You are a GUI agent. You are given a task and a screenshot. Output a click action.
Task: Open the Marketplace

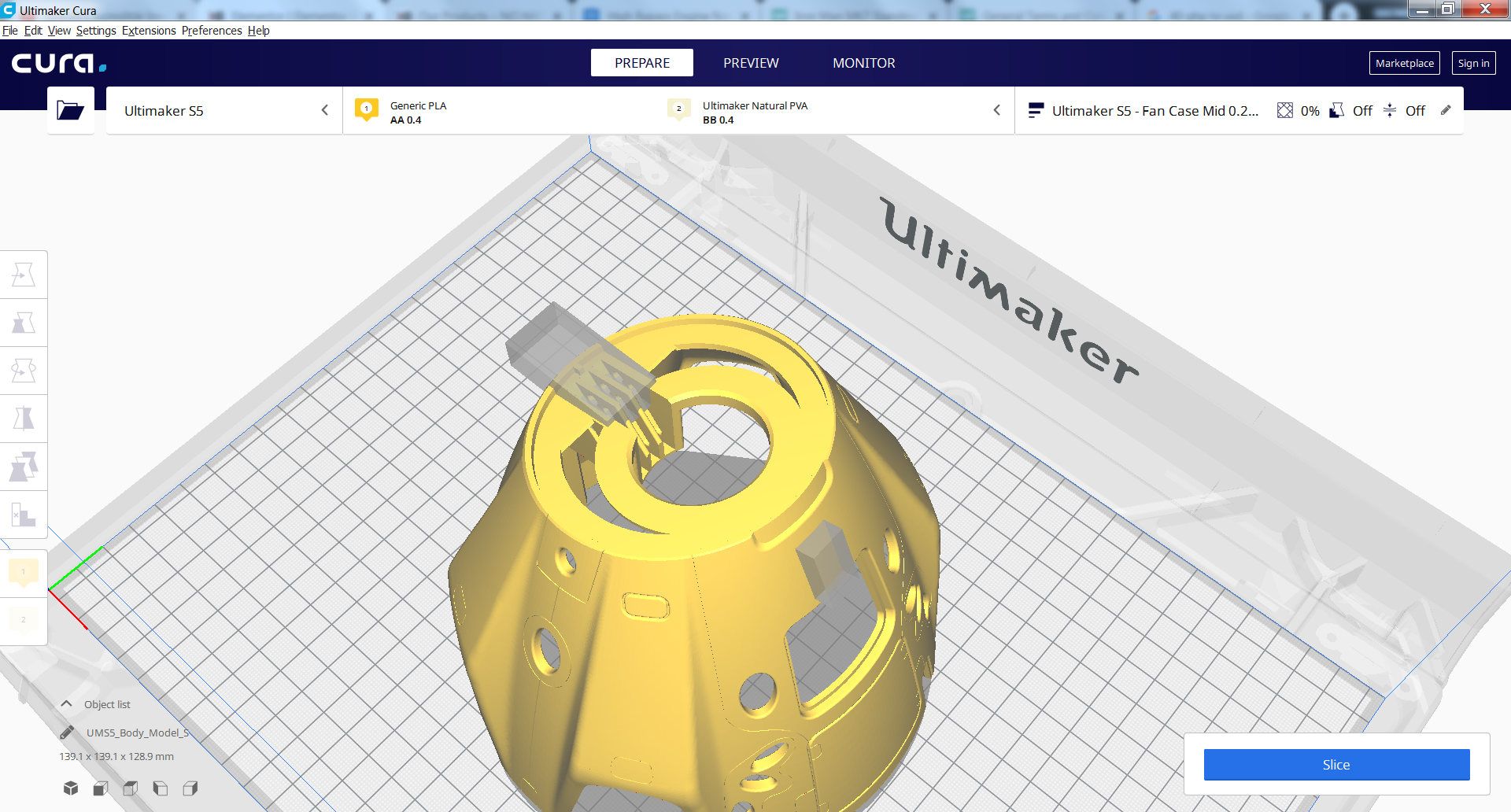point(1404,63)
